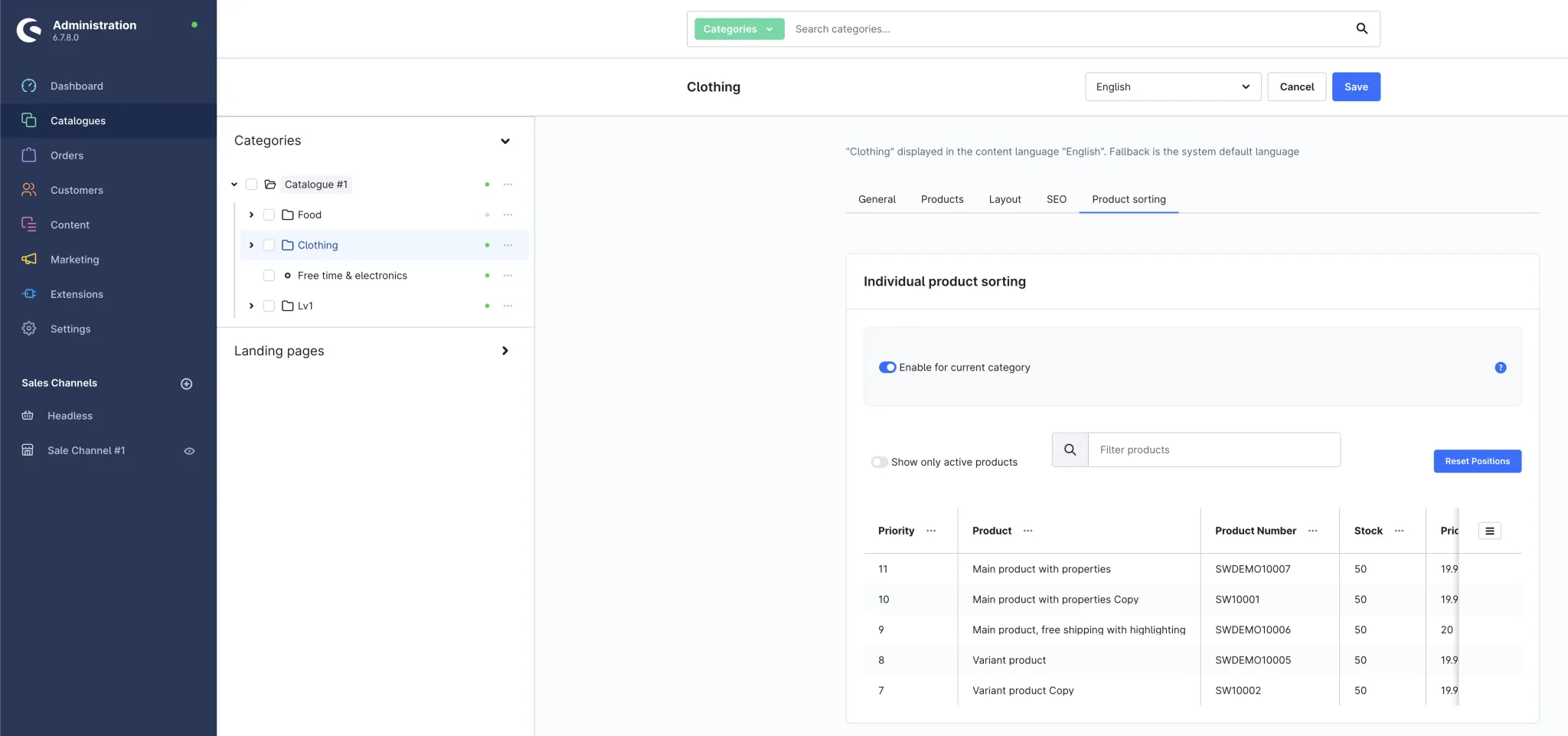The width and height of the screenshot is (1568, 736).
Task: Open the help tooltip question mark icon
Action: pos(1500,368)
